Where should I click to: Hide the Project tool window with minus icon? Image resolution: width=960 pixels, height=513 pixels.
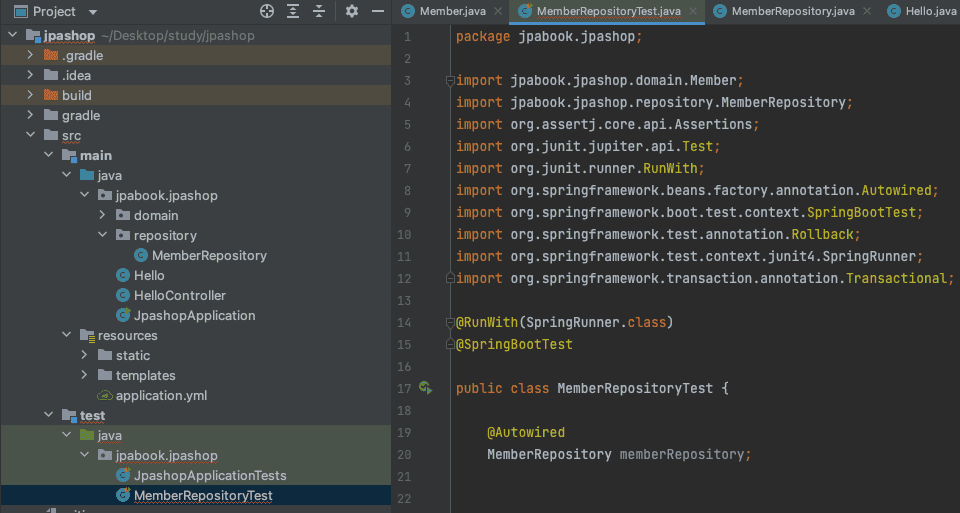point(377,12)
